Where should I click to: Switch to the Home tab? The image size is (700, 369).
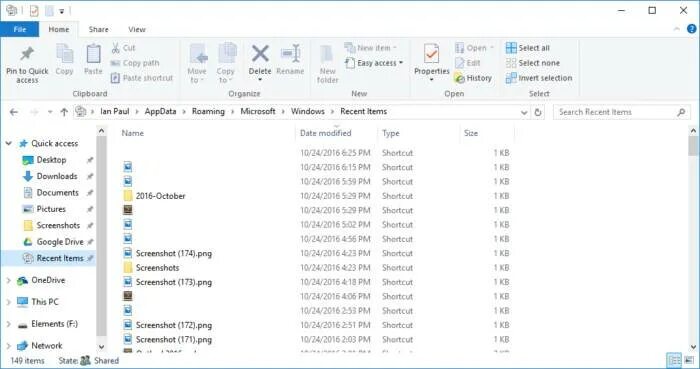tap(59, 29)
